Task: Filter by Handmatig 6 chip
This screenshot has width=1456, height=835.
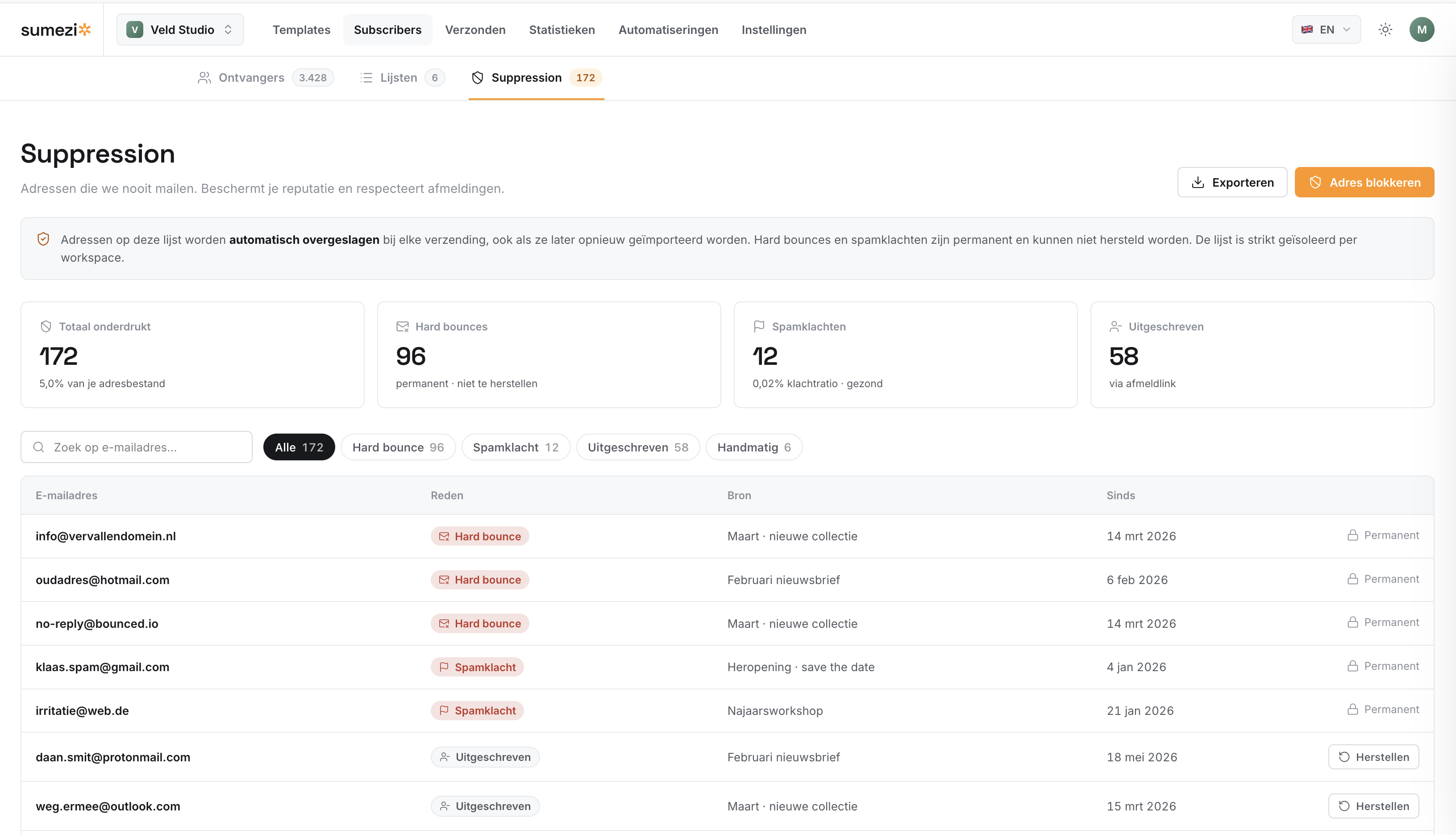Action: click(754, 447)
